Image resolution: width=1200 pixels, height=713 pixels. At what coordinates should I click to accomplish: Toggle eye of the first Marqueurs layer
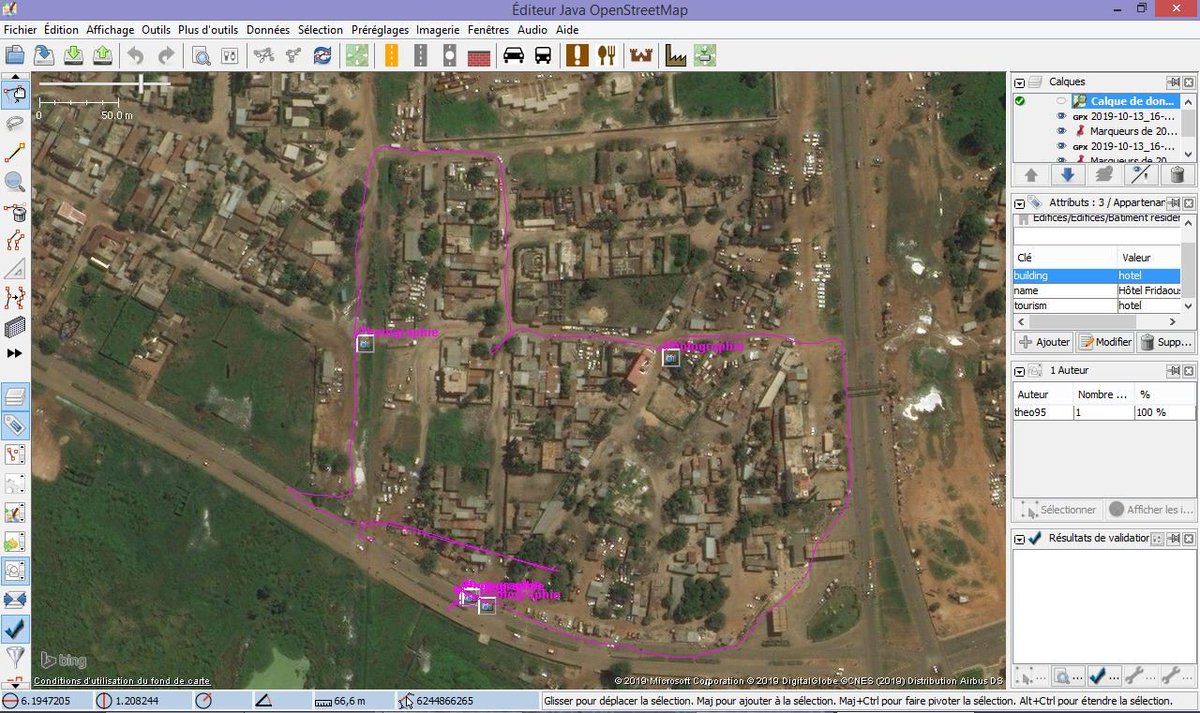(1062, 131)
